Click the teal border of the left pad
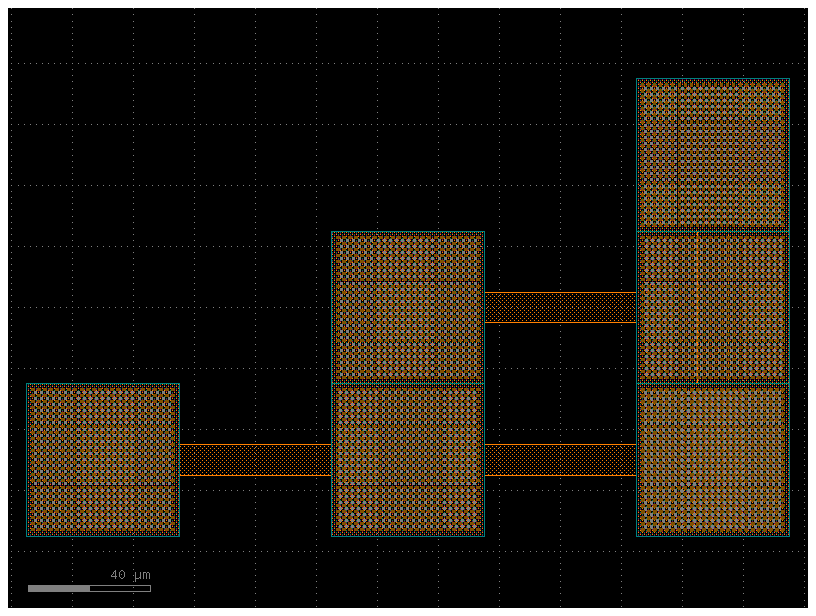The height and width of the screenshot is (616, 816). 27,460
